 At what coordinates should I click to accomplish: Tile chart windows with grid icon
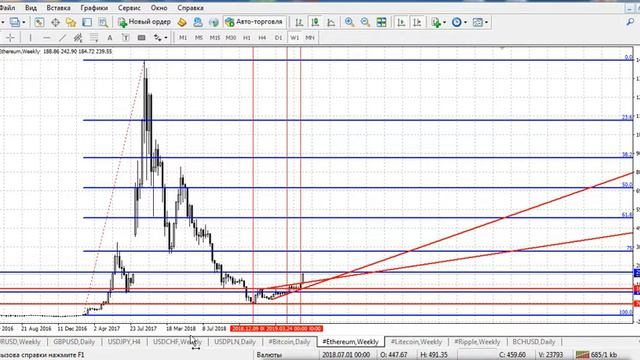click(x=381, y=22)
